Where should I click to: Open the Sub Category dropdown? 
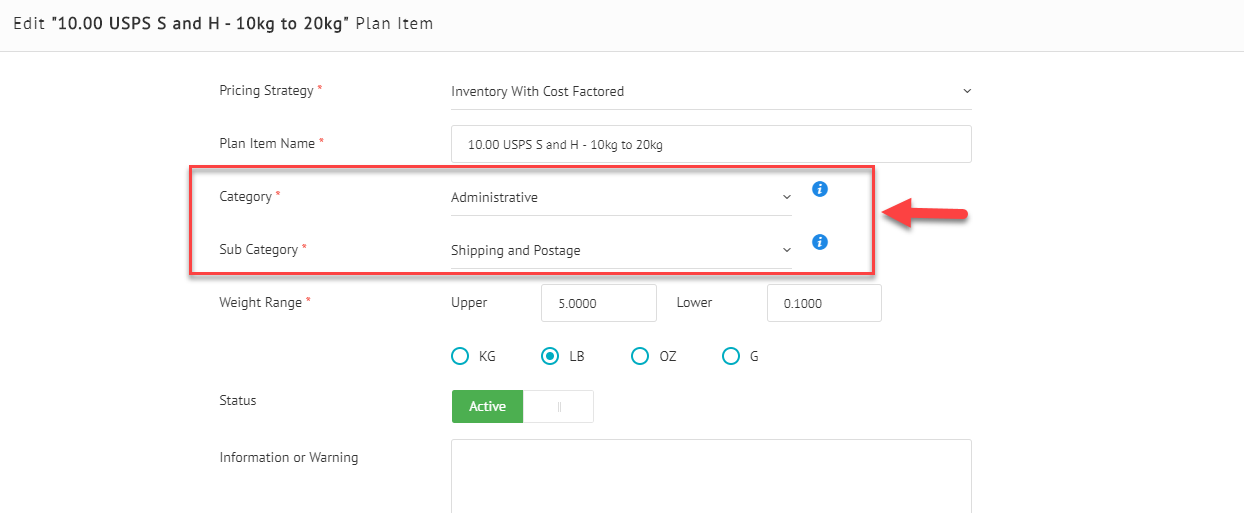click(x=620, y=251)
